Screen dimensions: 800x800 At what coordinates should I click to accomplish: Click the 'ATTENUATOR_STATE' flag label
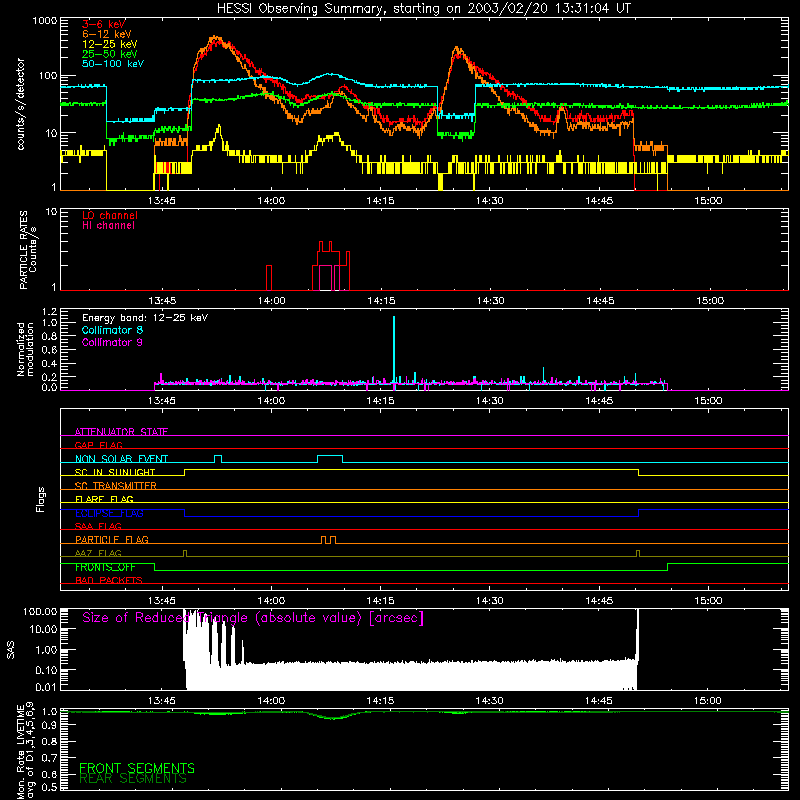tap(121, 432)
